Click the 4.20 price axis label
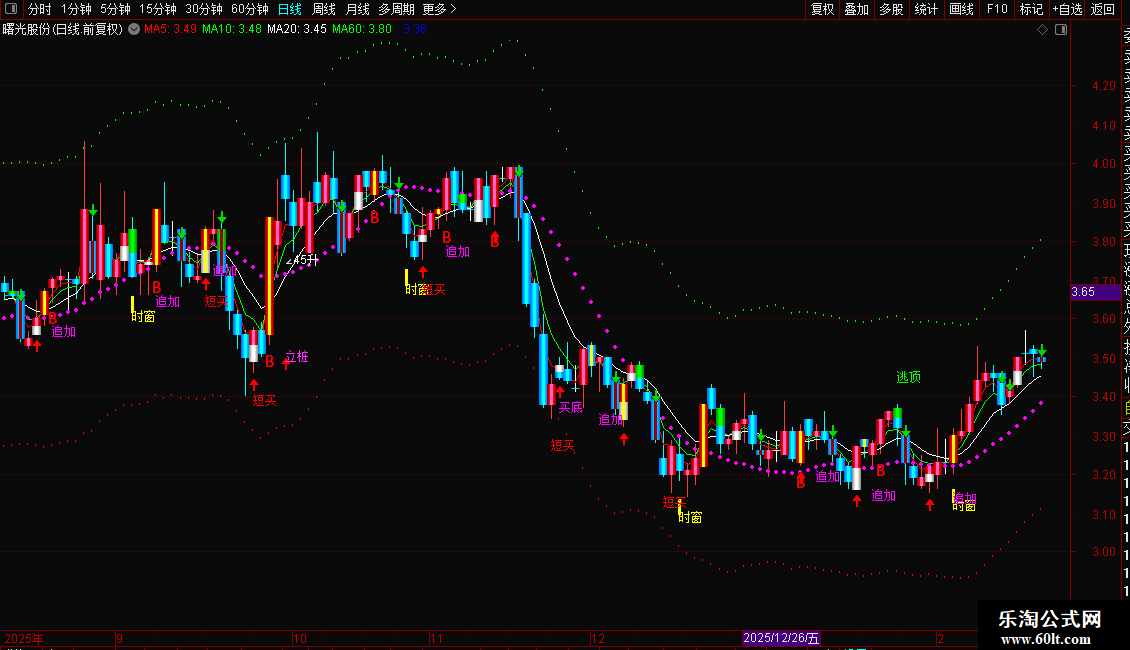The image size is (1130, 650). click(x=1104, y=86)
